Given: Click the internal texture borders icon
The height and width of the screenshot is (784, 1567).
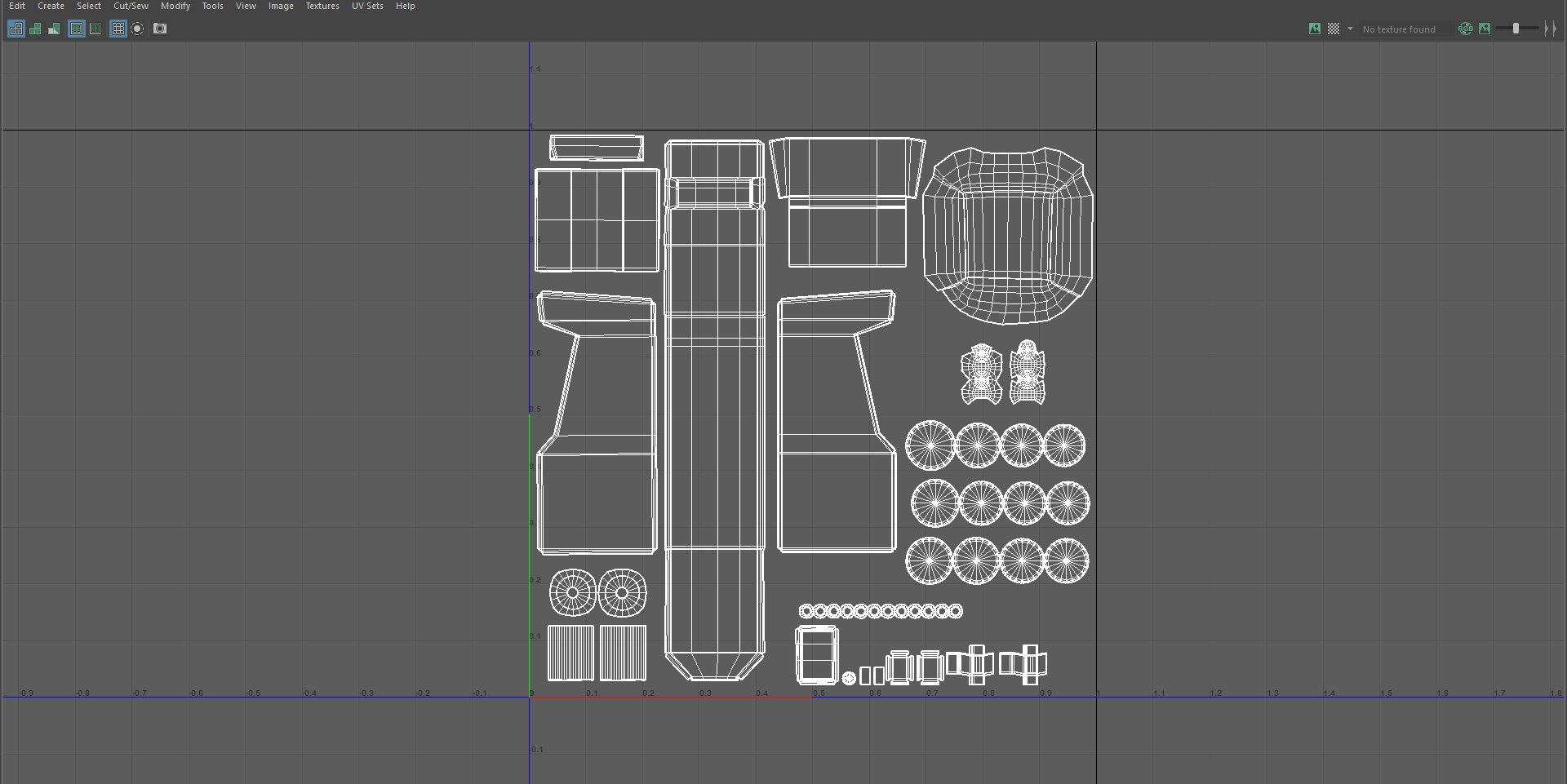Looking at the screenshot, I should [95, 29].
